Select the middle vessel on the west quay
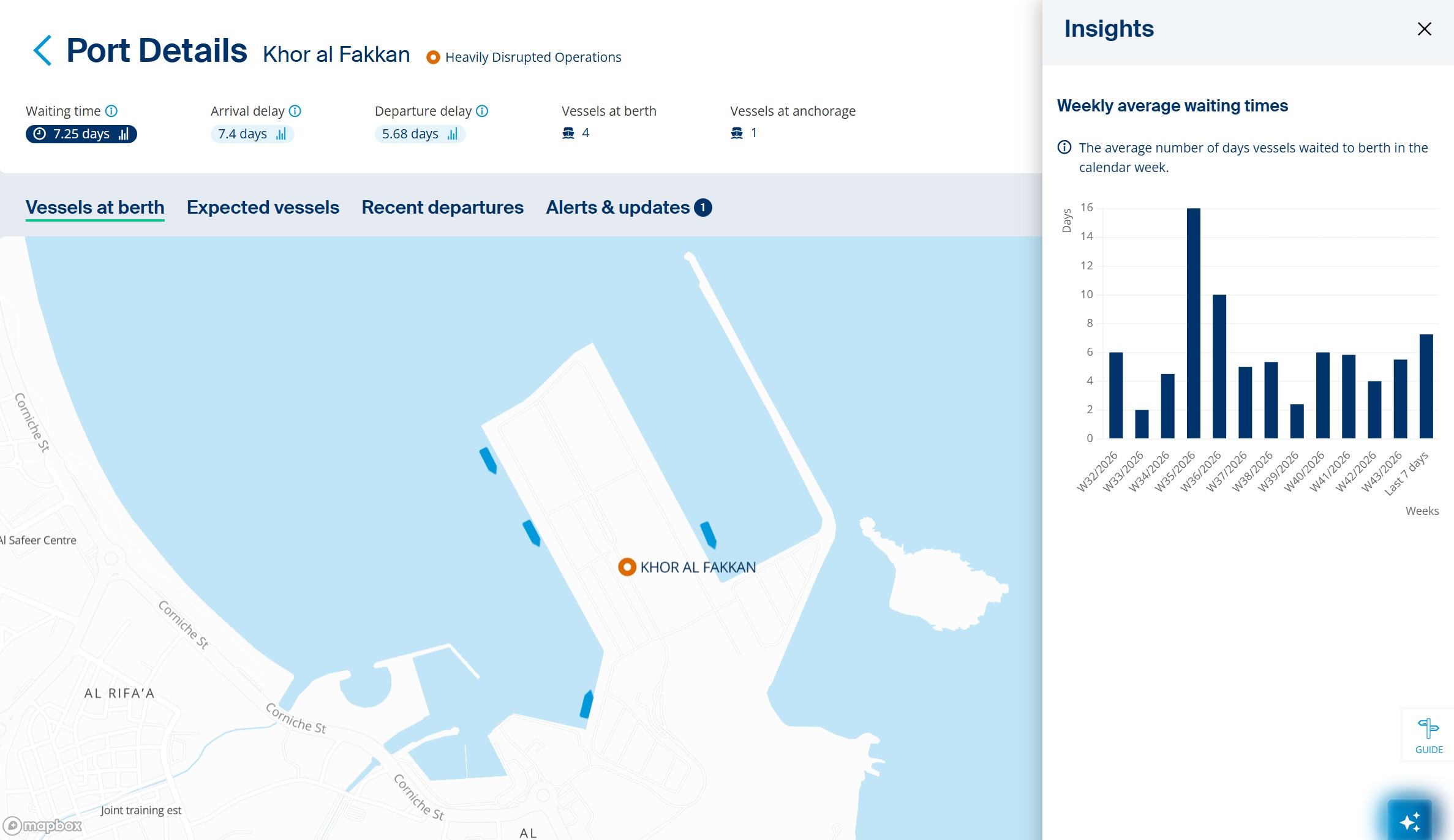This screenshot has width=1454, height=840. (531, 533)
